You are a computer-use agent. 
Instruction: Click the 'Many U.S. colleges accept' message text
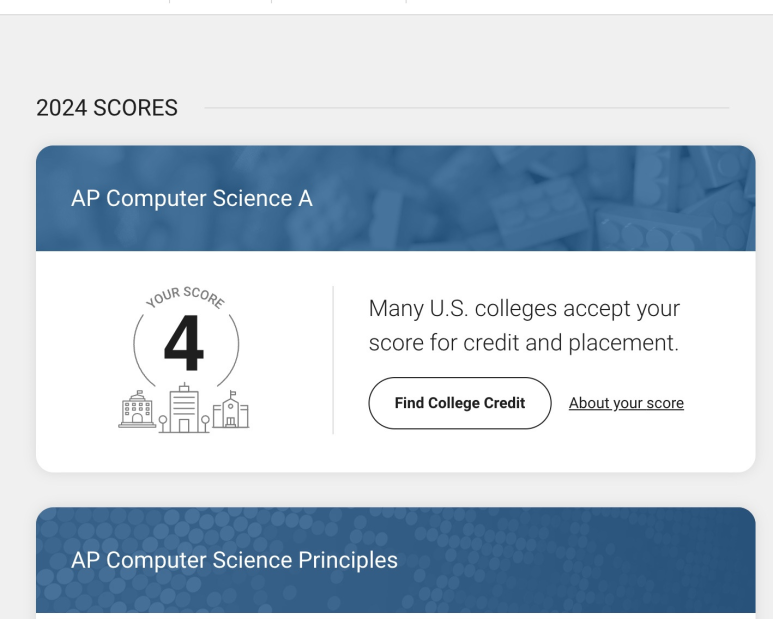click(x=524, y=325)
